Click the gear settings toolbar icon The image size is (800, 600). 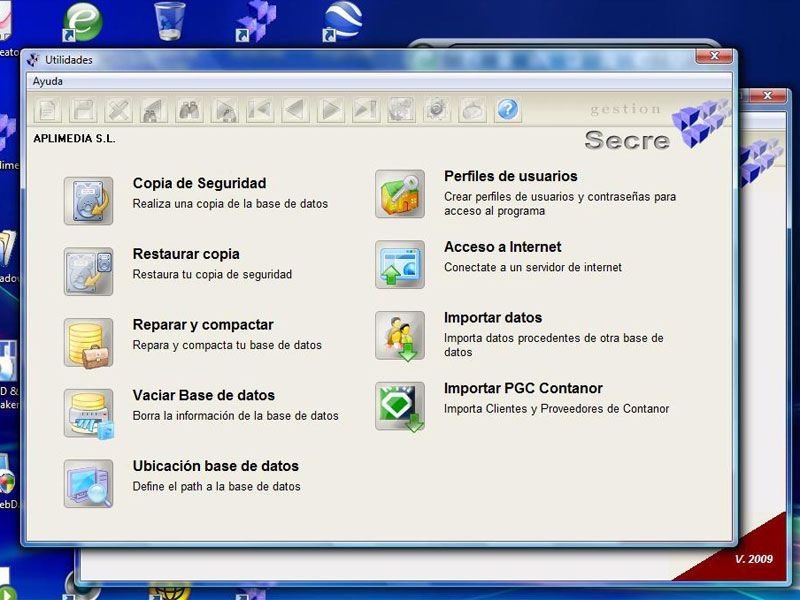[437, 110]
